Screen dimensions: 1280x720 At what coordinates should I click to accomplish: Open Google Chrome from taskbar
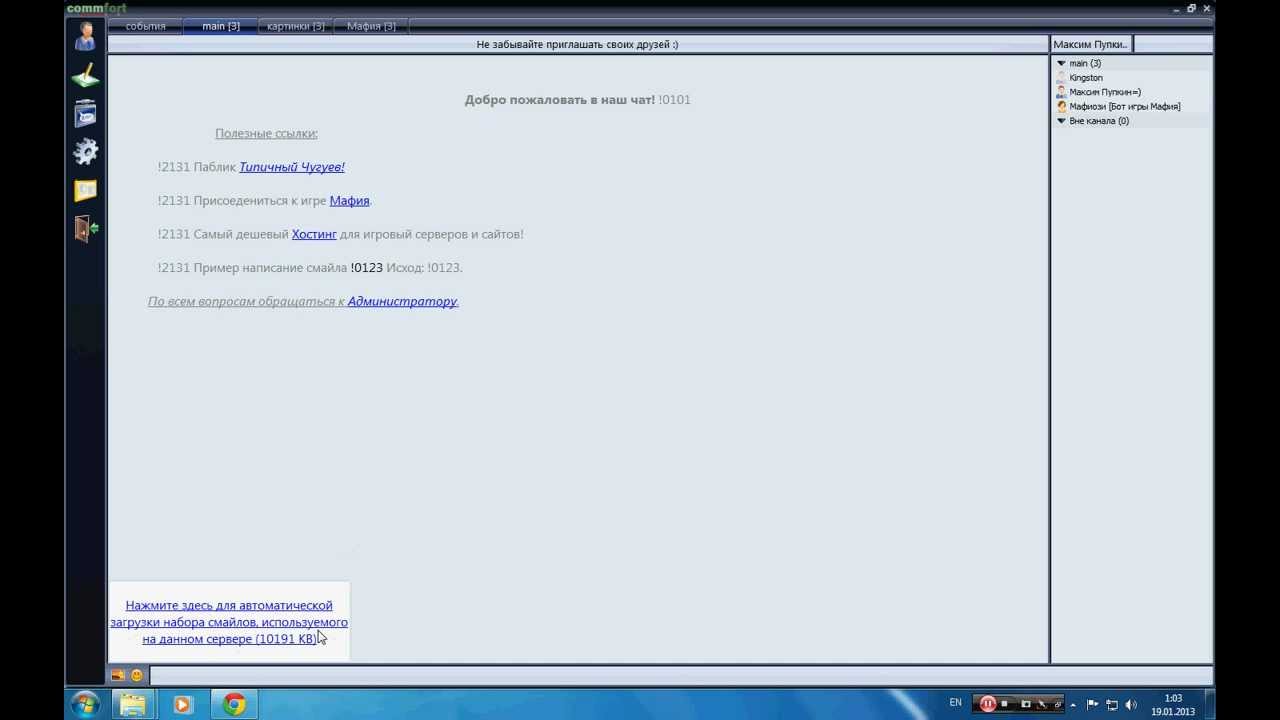234,705
